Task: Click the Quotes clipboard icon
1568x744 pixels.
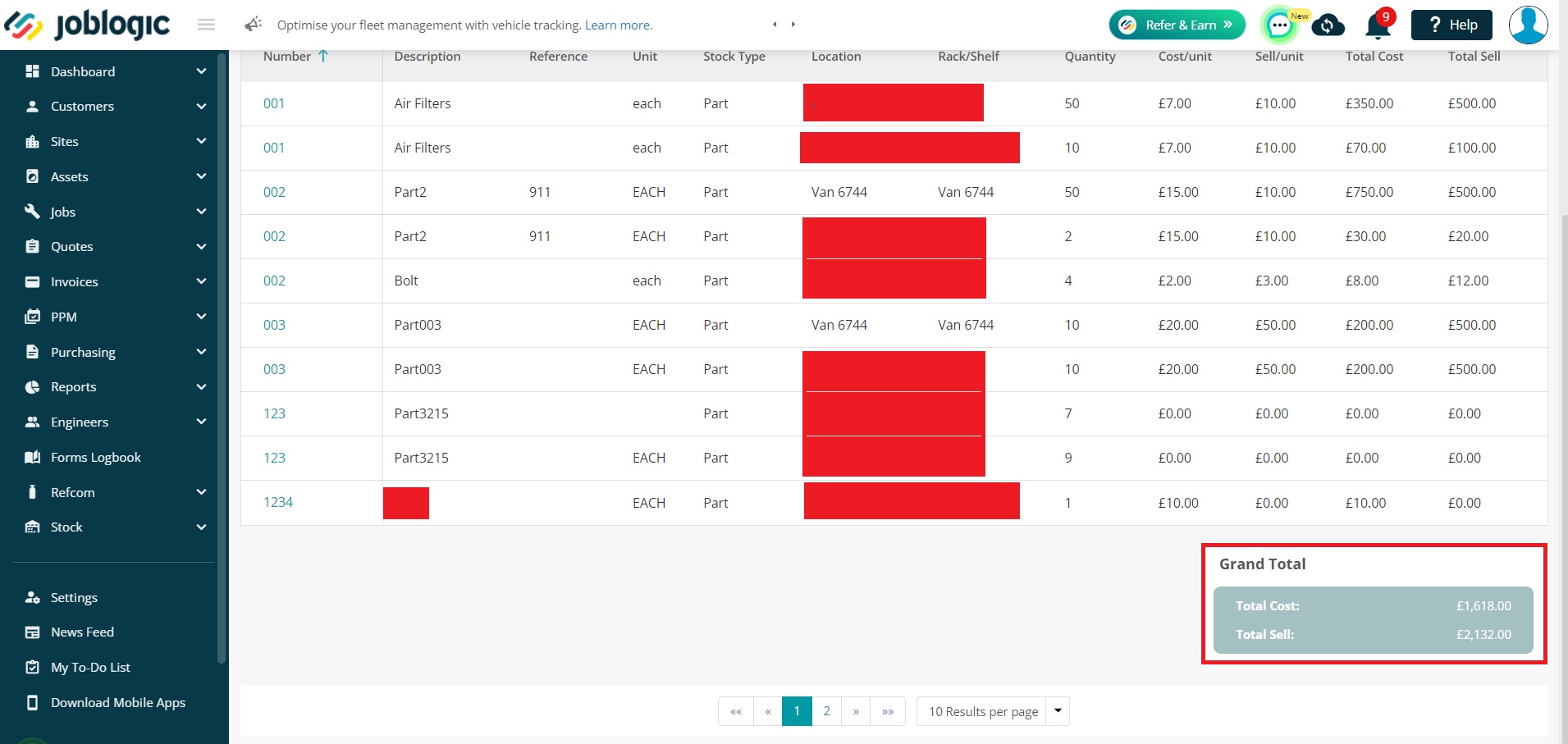Action: tap(32, 246)
